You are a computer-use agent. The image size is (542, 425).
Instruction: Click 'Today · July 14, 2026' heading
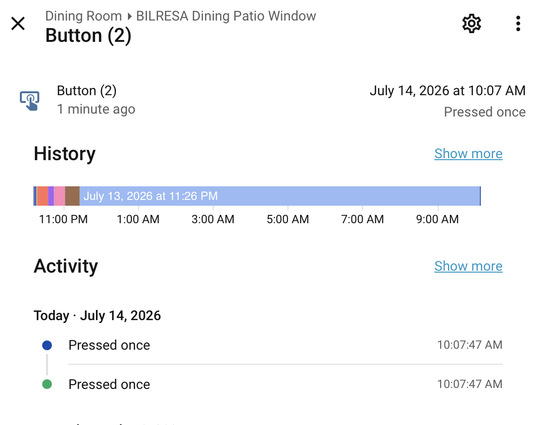97,315
